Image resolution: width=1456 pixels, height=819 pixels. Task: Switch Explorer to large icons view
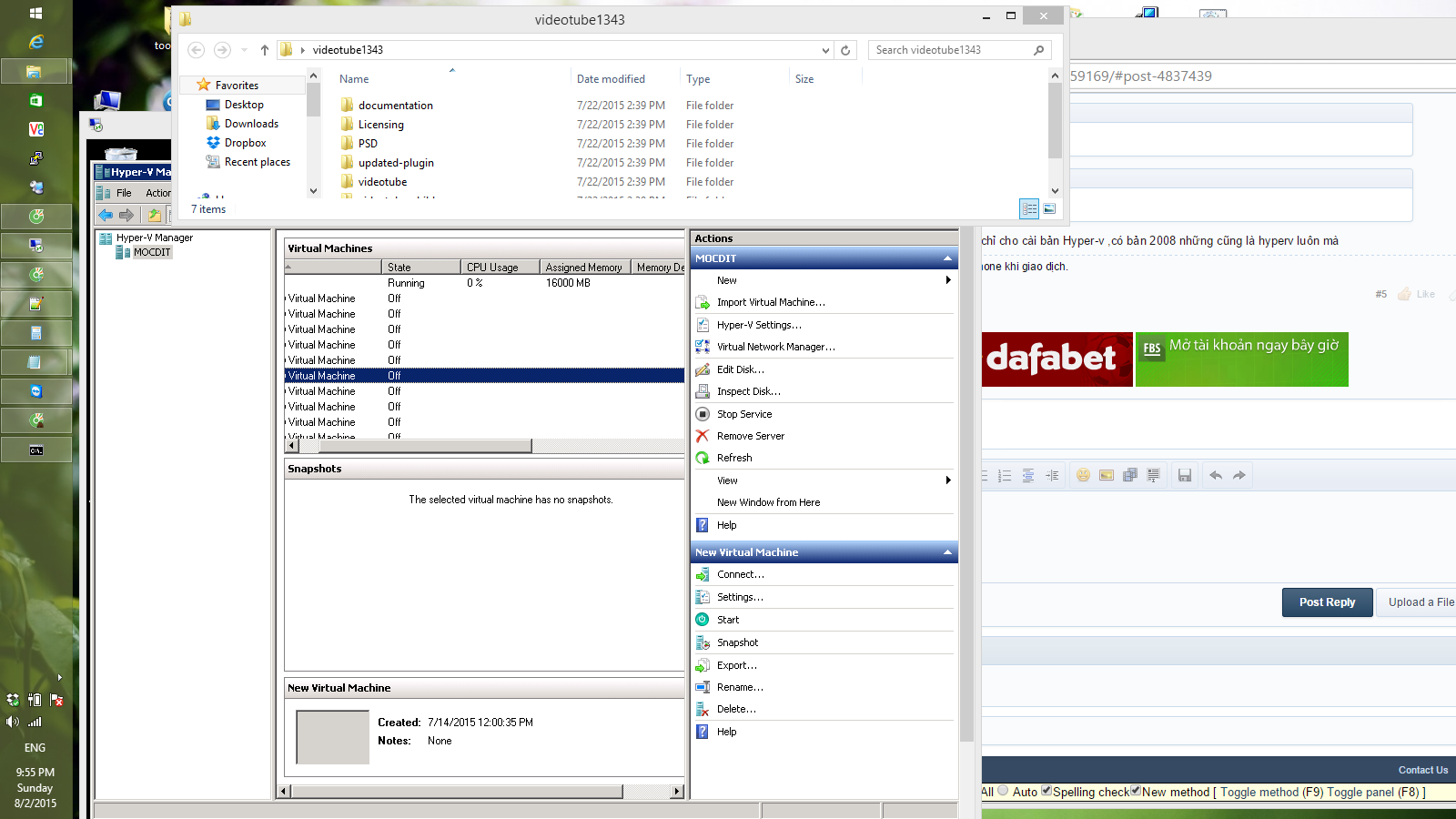click(1049, 209)
